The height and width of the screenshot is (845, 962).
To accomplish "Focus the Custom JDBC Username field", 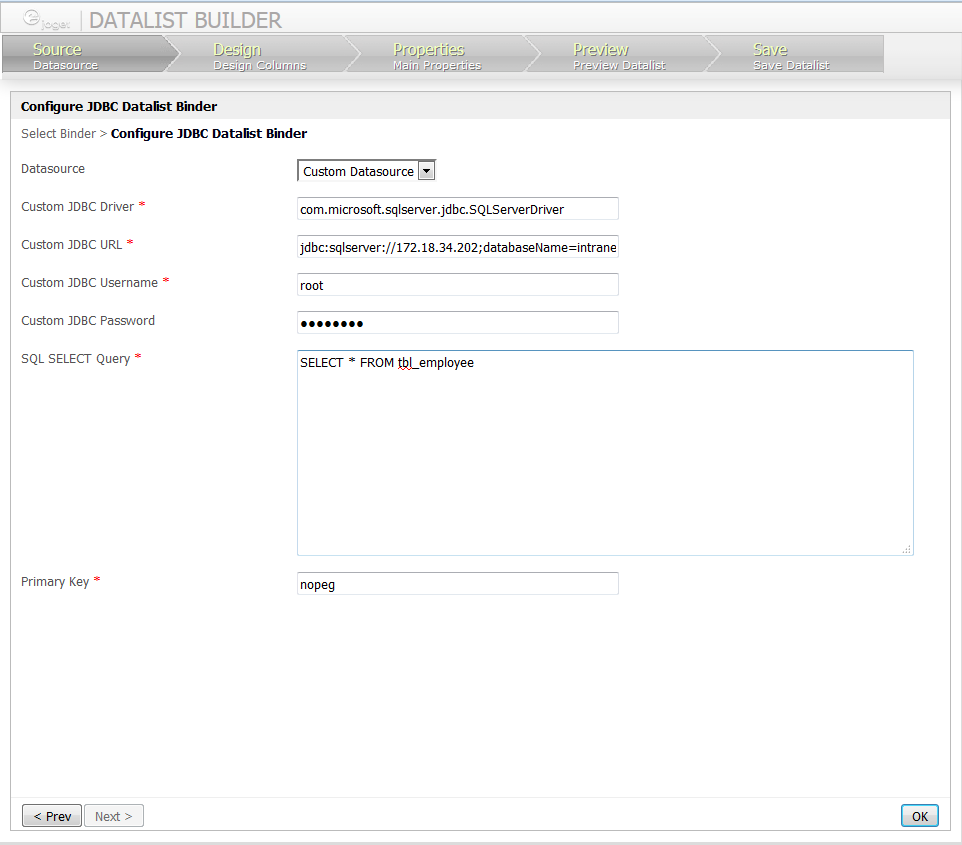I will pyautogui.click(x=458, y=285).
